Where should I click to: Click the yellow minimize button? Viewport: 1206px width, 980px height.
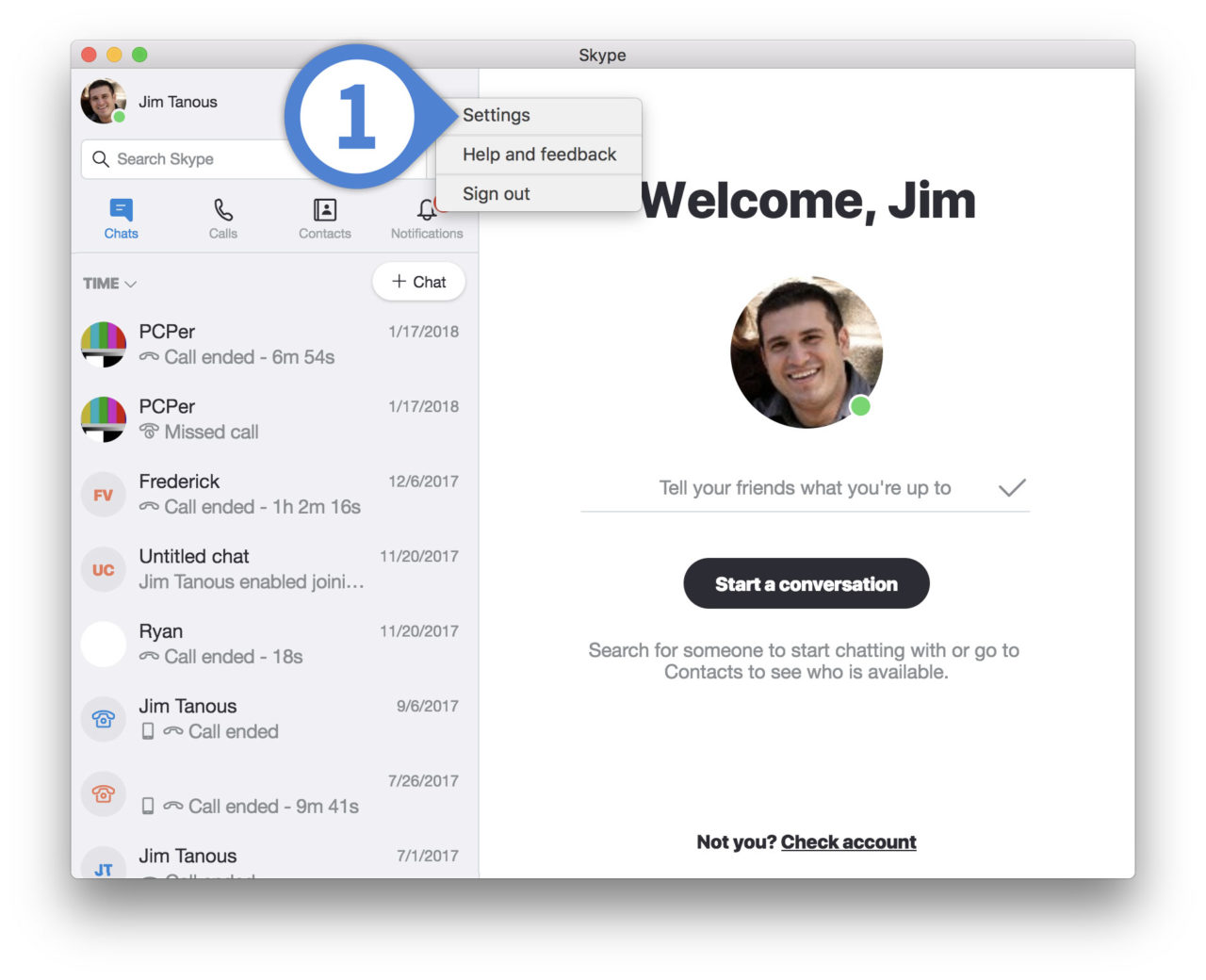[114, 55]
